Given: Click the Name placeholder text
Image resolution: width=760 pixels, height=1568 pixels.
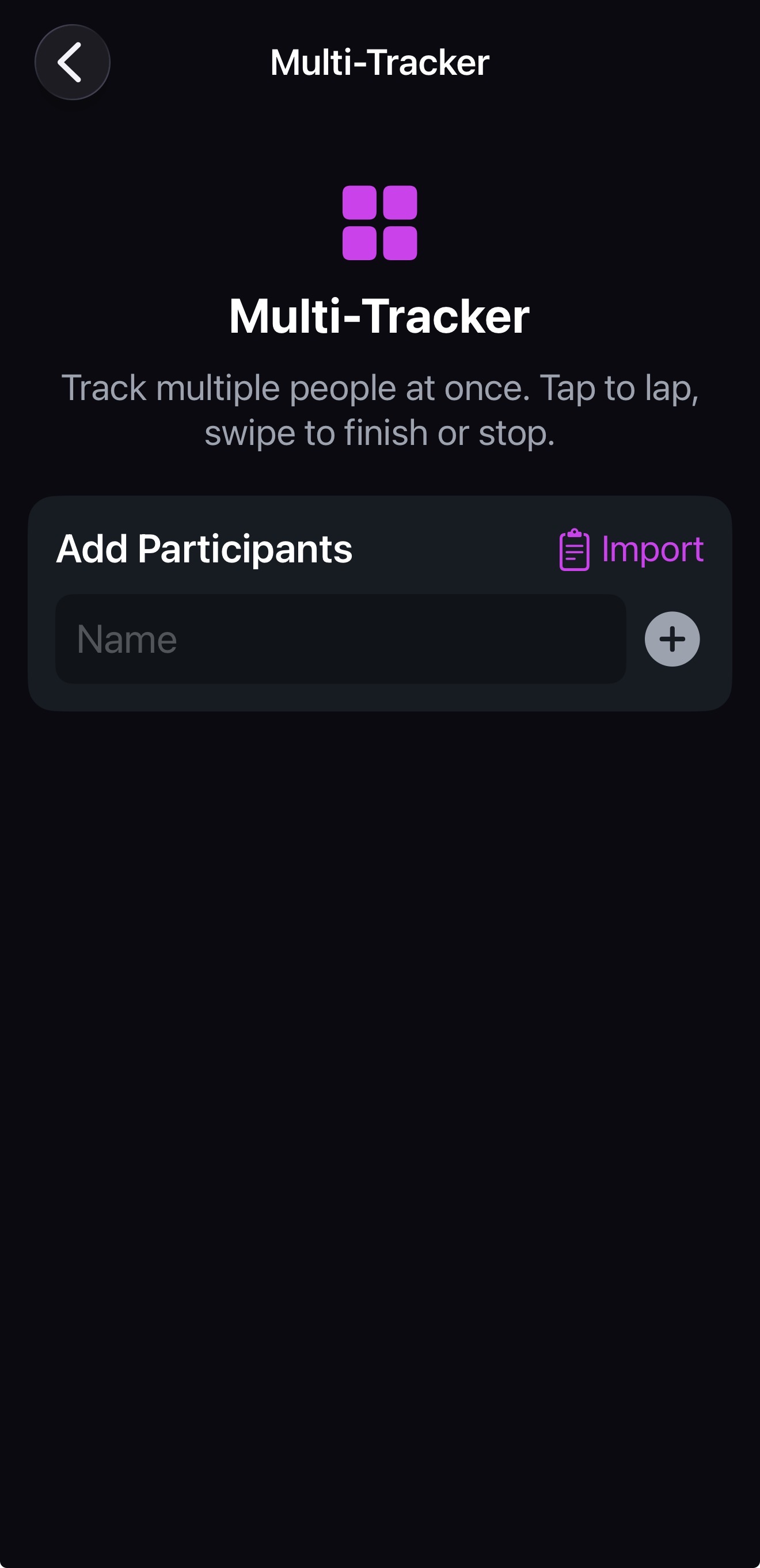Looking at the screenshot, I should [x=127, y=640].
